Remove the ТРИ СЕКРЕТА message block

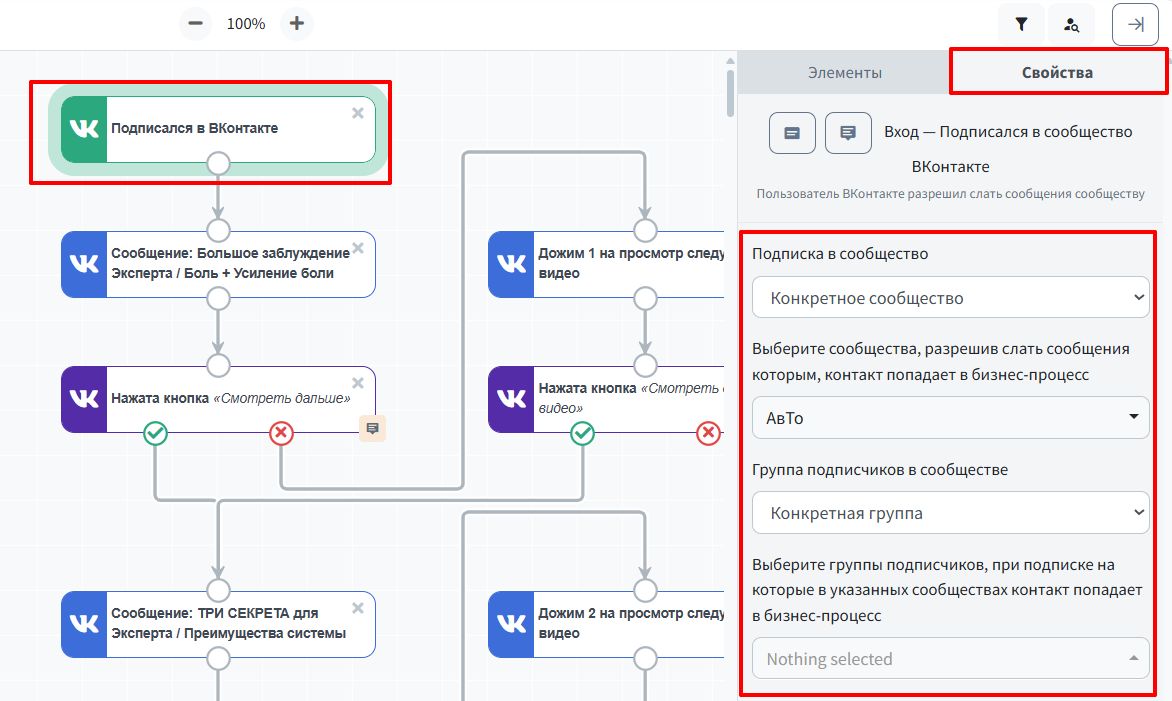pos(358,608)
